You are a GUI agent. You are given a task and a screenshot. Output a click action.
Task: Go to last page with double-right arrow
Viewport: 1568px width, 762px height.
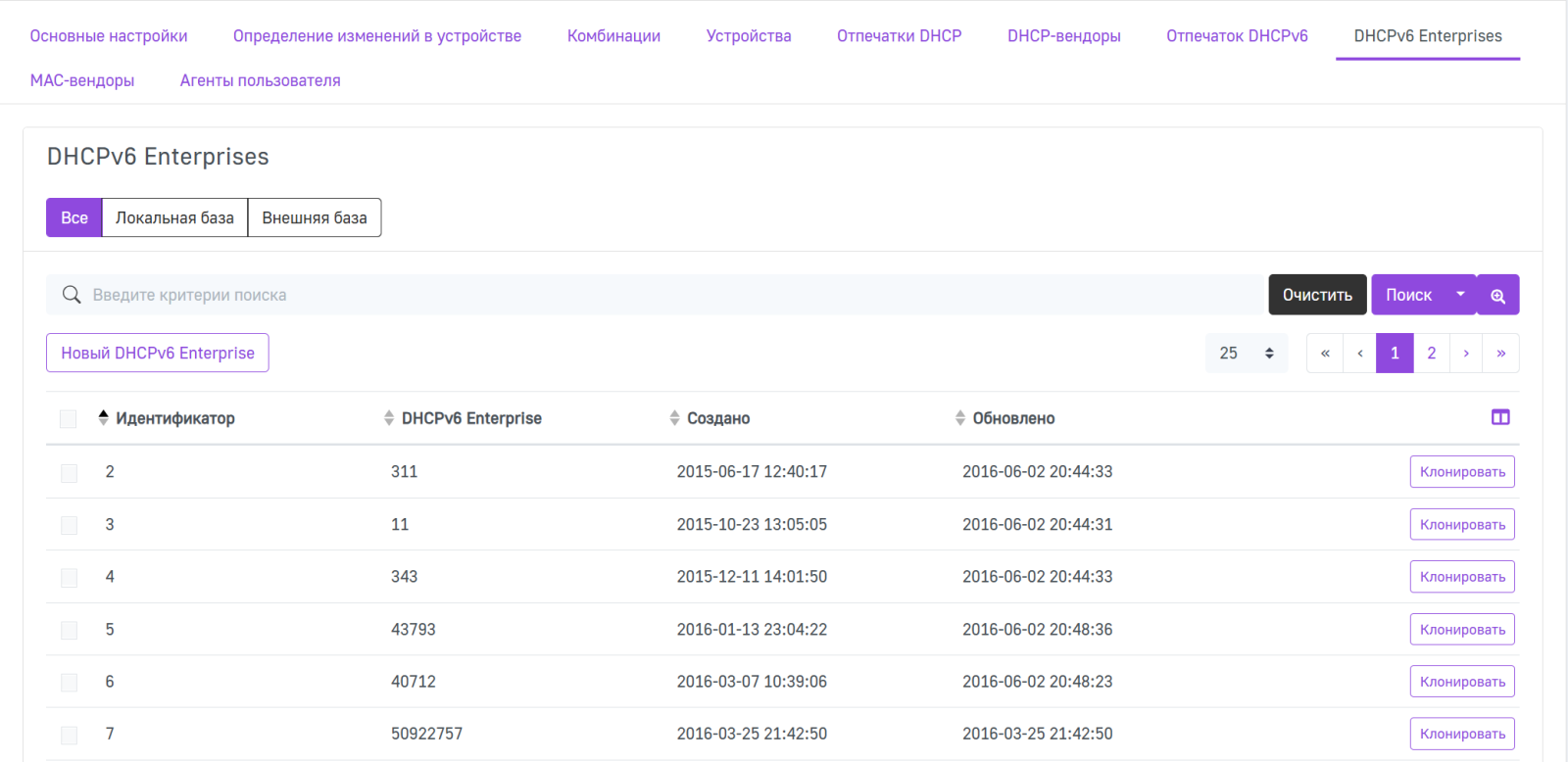coord(1500,354)
